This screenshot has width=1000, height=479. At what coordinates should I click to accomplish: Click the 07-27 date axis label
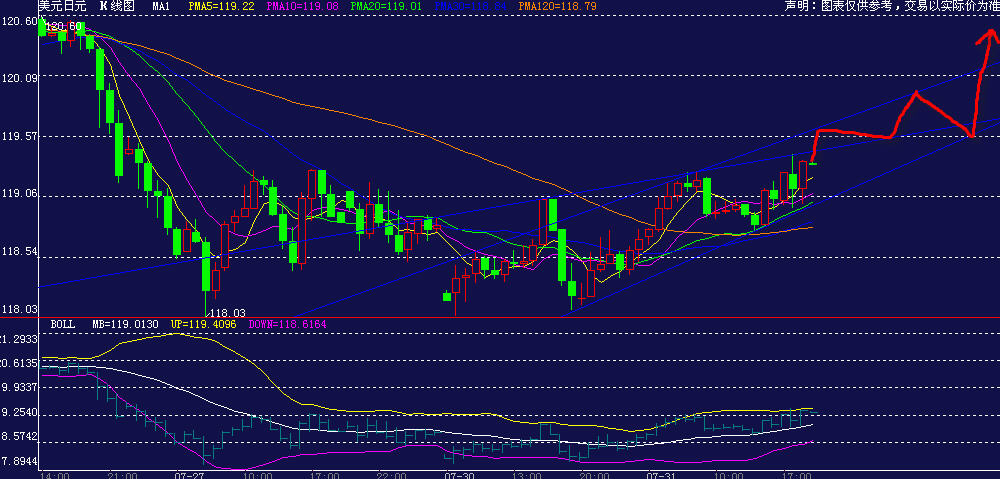pyautogui.click(x=188, y=475)
